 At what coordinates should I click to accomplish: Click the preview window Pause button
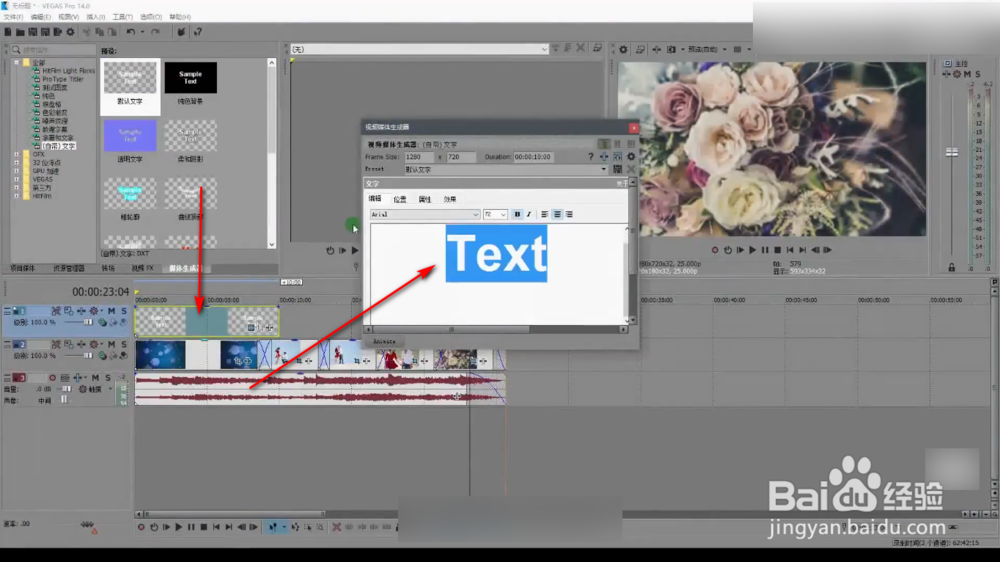765,250
